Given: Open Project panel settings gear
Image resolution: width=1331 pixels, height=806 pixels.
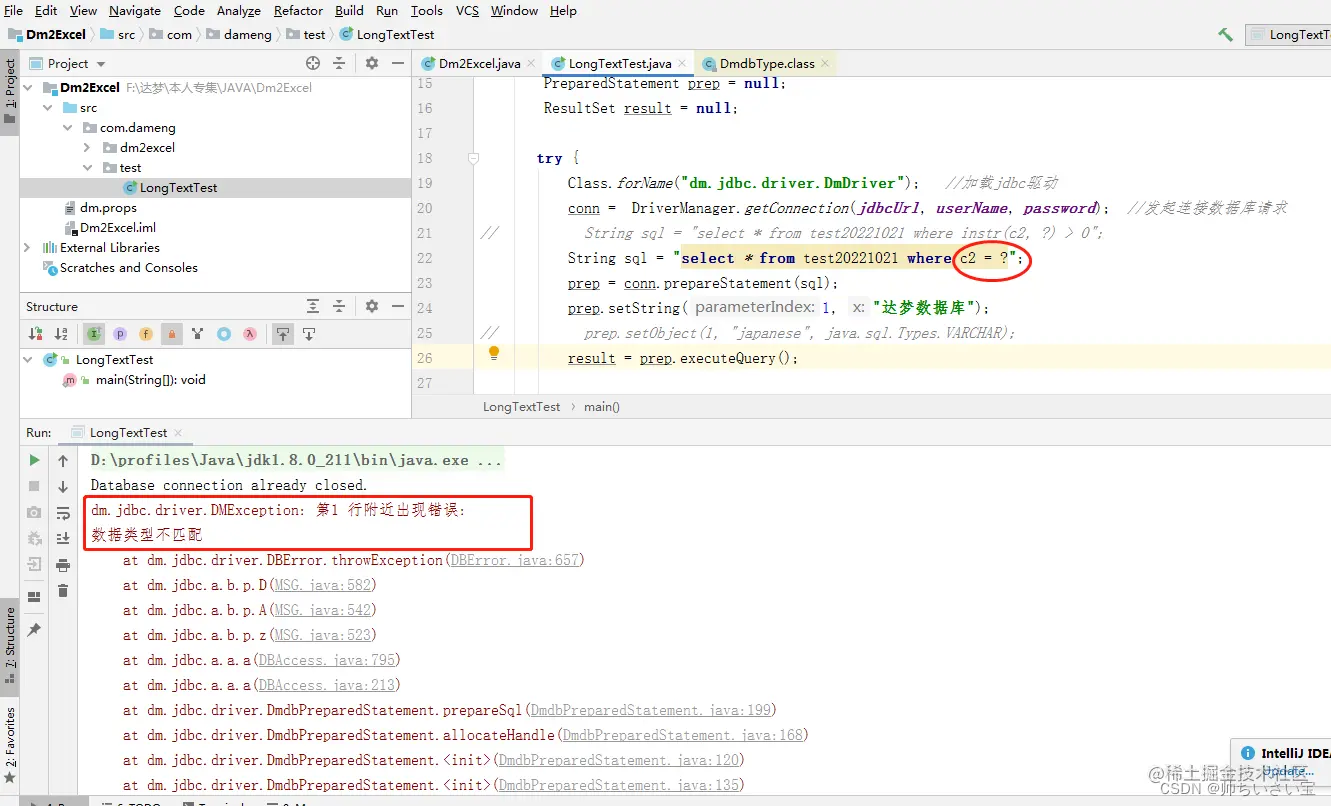Looking at the screenshot, I should click(x=372, y=63).
